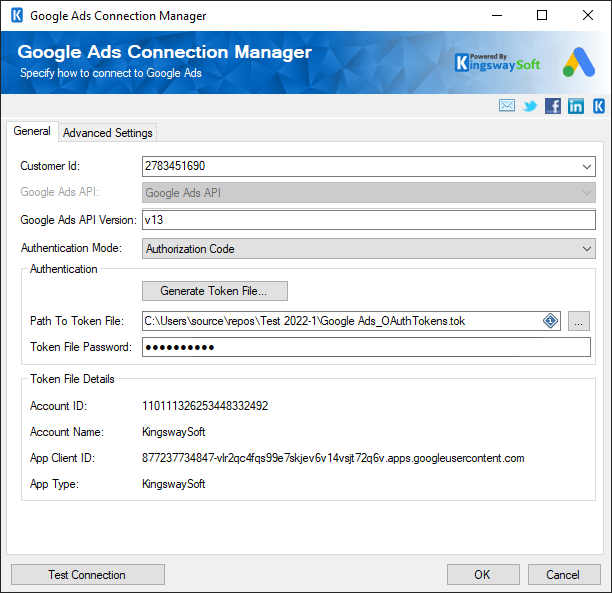Click the Token File Details group label
Screen dimensions: 612x593
coord(72,379)
